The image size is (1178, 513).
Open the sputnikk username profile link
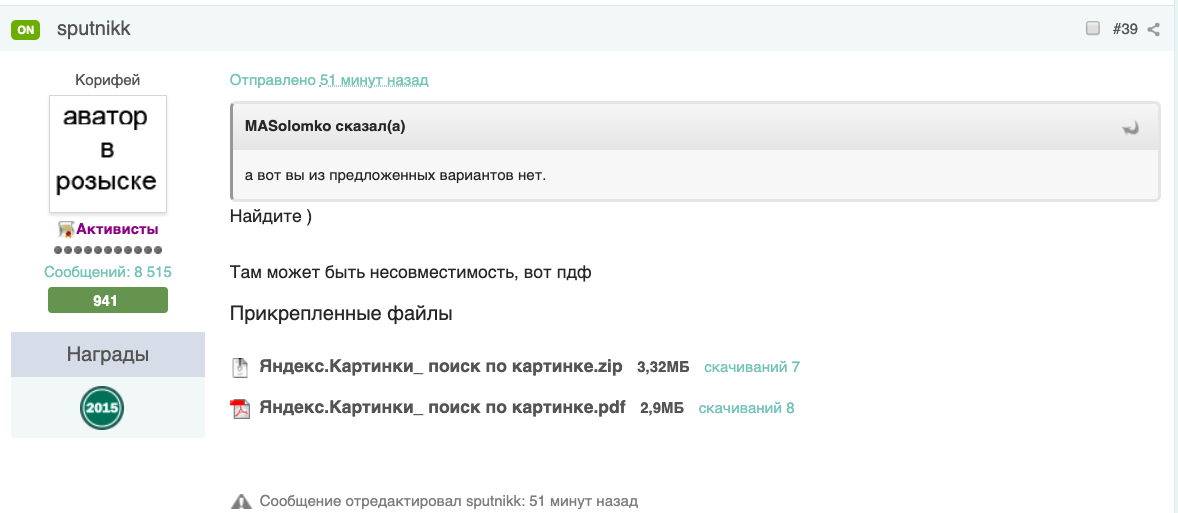pos(94,29)
